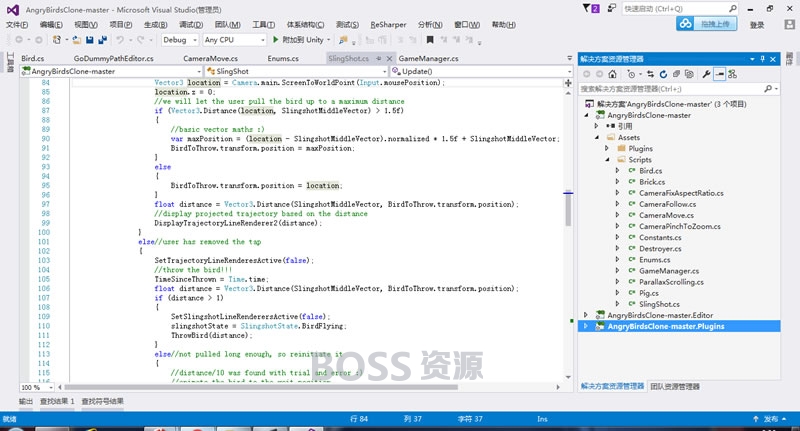Click the cloud upload icon button
Screen dimensions: 800x431
[x=686, y=24]
